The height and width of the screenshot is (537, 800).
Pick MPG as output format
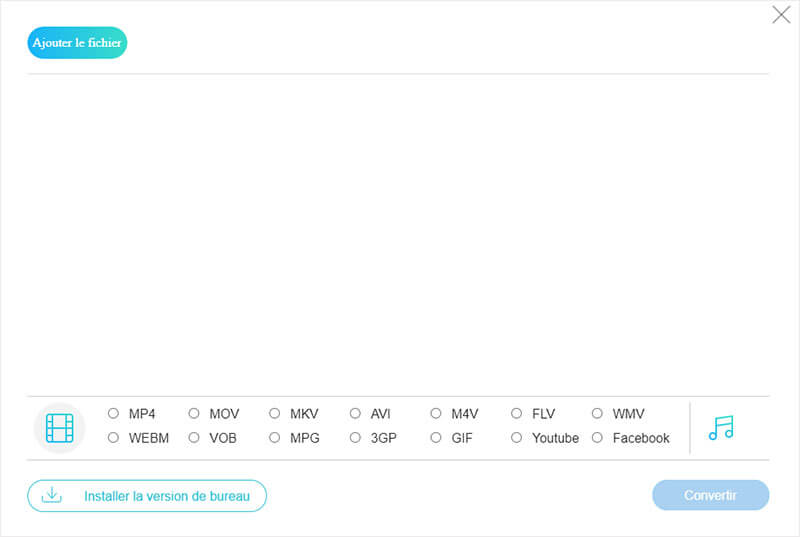(x=275, y=438)
